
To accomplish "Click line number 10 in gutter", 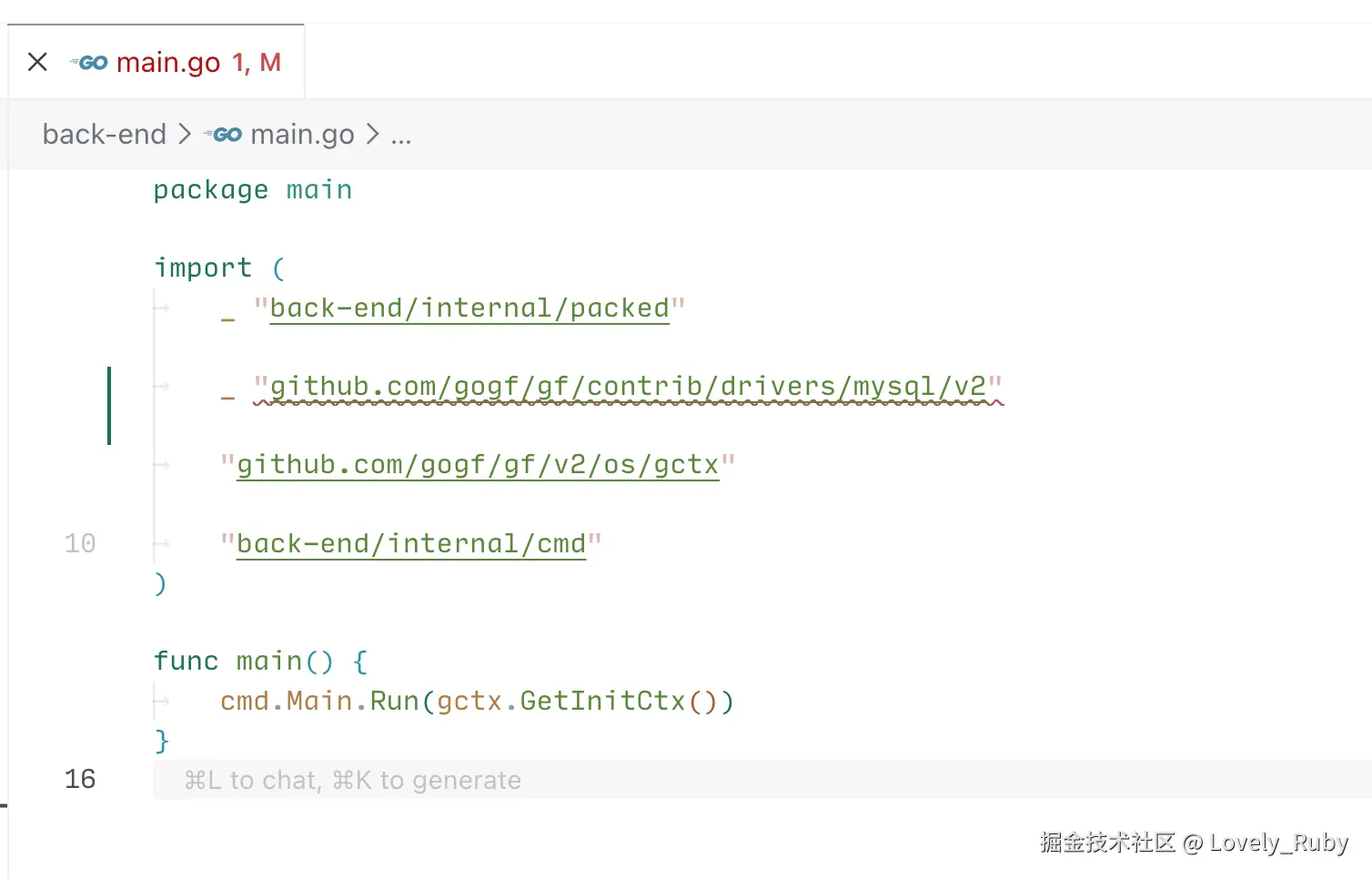I will [x=80, y=544].
